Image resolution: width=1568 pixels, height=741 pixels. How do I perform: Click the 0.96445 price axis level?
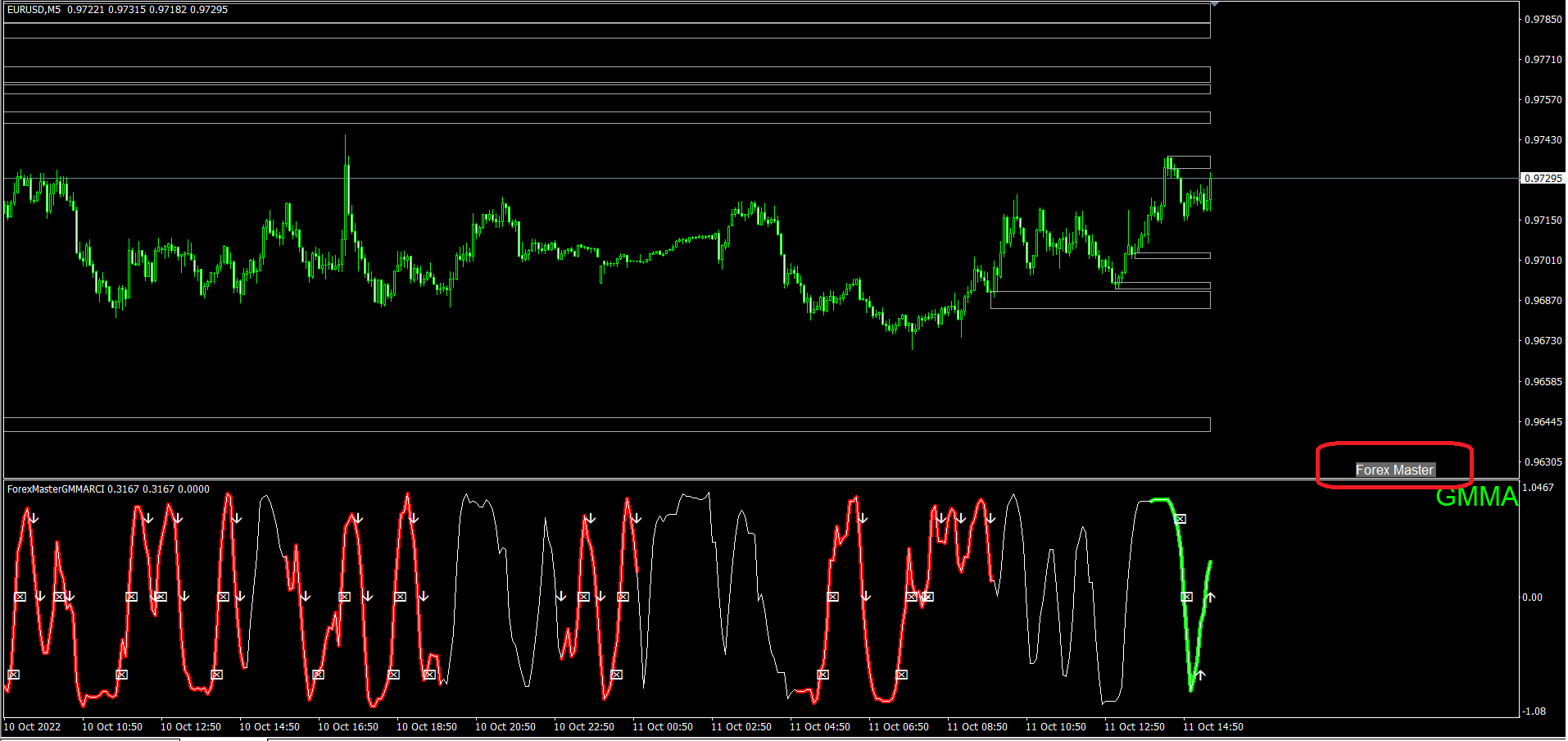click(1543, 422)
